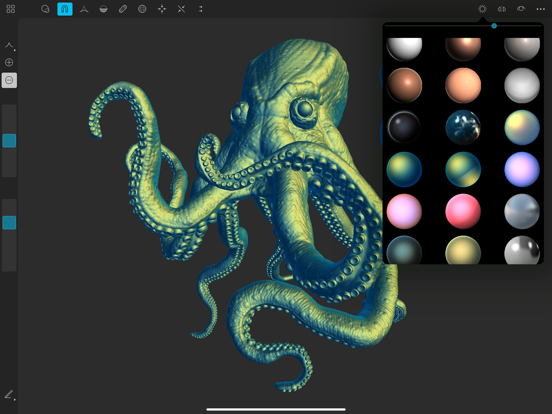Select the glossy pink-red material sphere

[463, 211]
